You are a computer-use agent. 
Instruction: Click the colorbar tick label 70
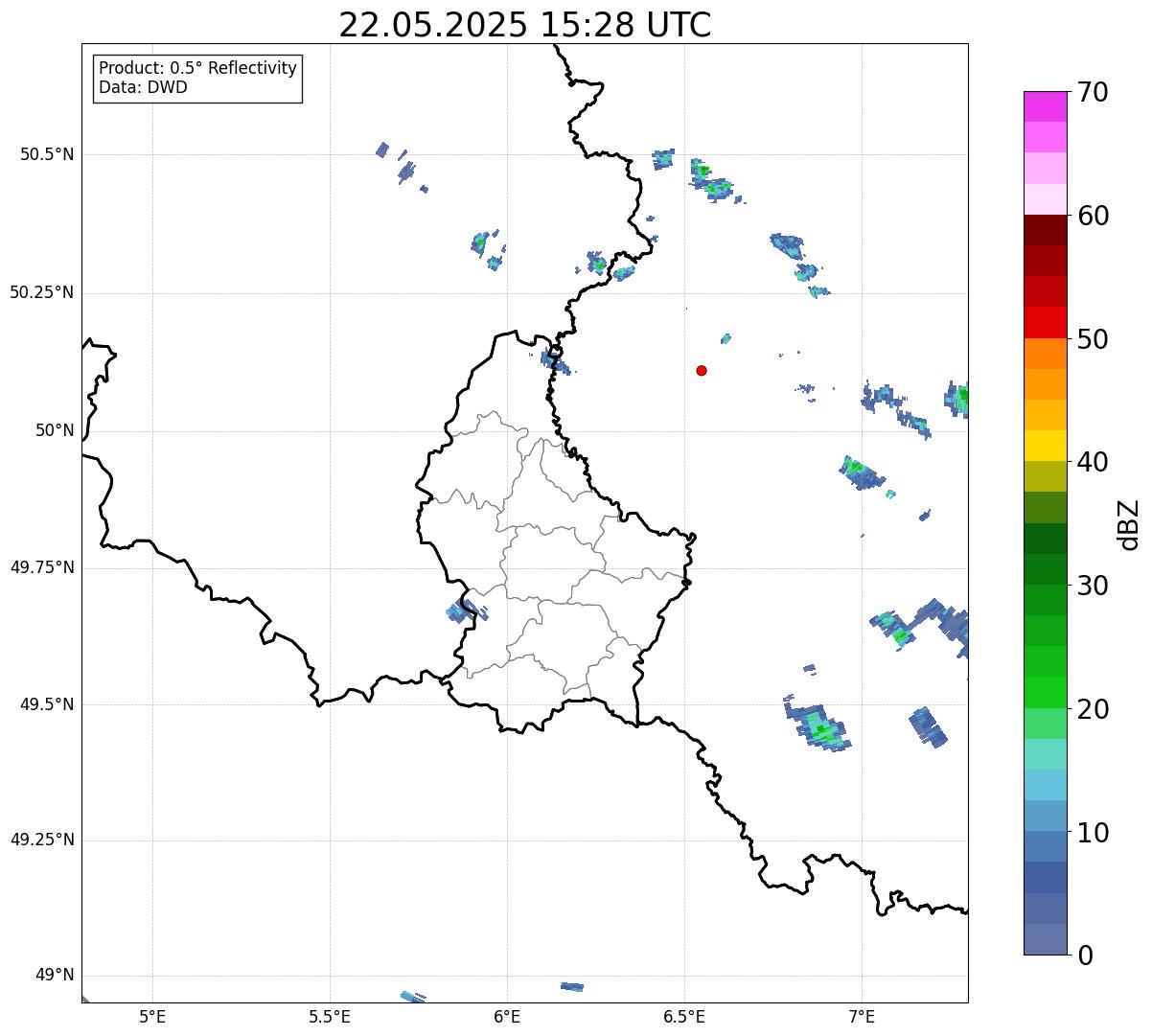point(1093,92)
